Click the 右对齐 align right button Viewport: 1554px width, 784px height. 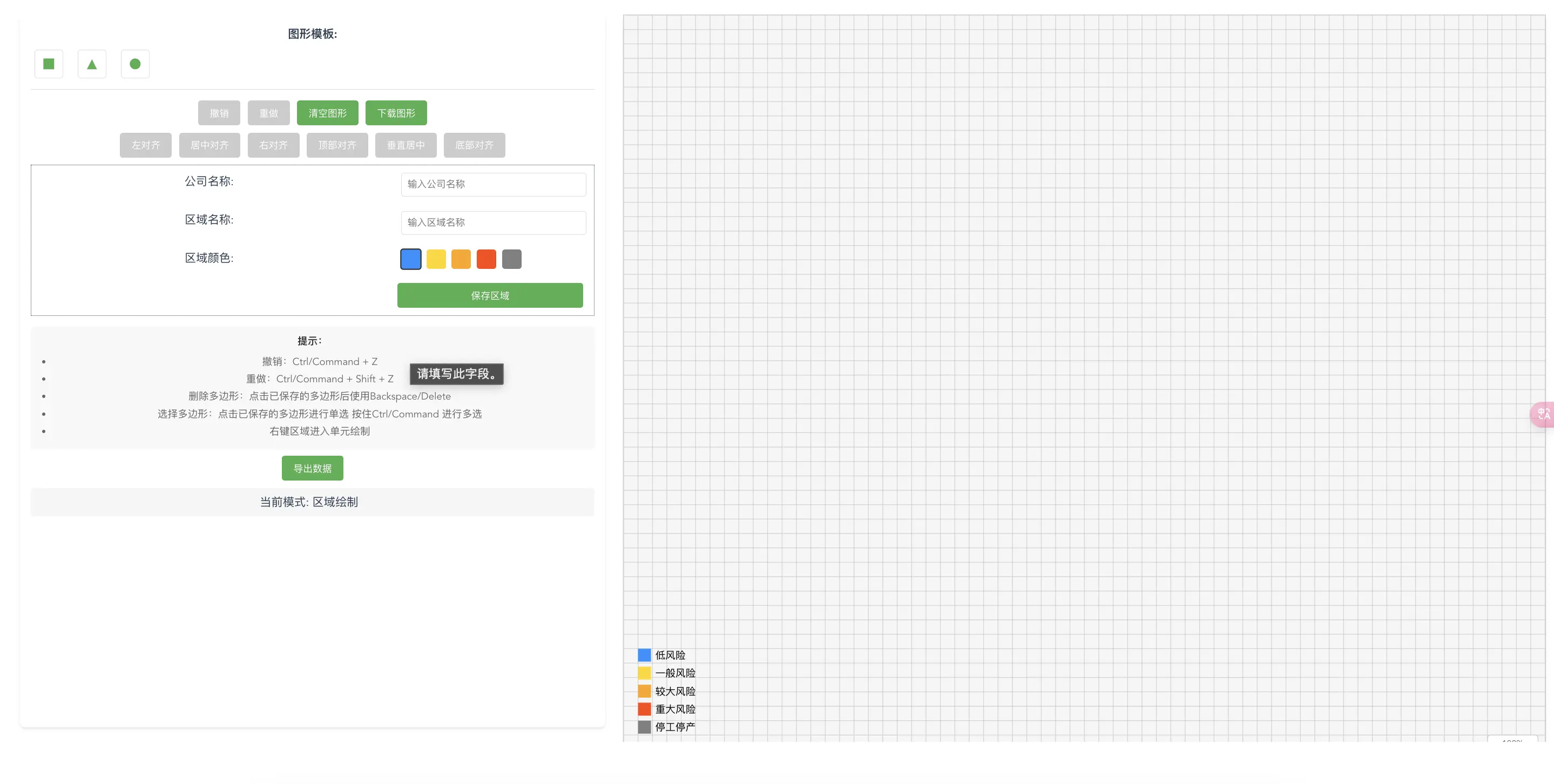point(273,145)
